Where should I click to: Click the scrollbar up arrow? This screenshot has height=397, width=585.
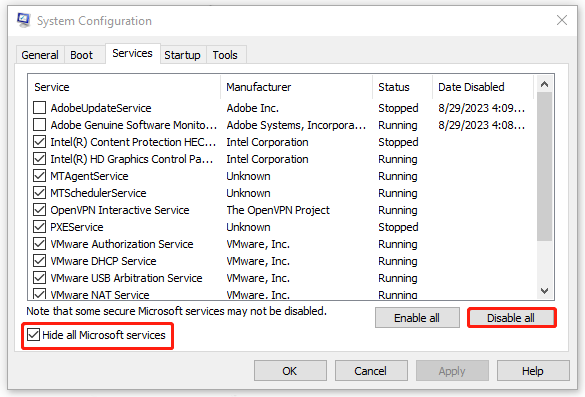click(544, 84)
